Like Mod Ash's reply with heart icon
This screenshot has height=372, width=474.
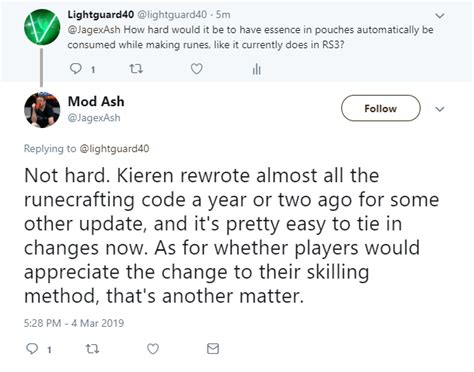point(153,349)
